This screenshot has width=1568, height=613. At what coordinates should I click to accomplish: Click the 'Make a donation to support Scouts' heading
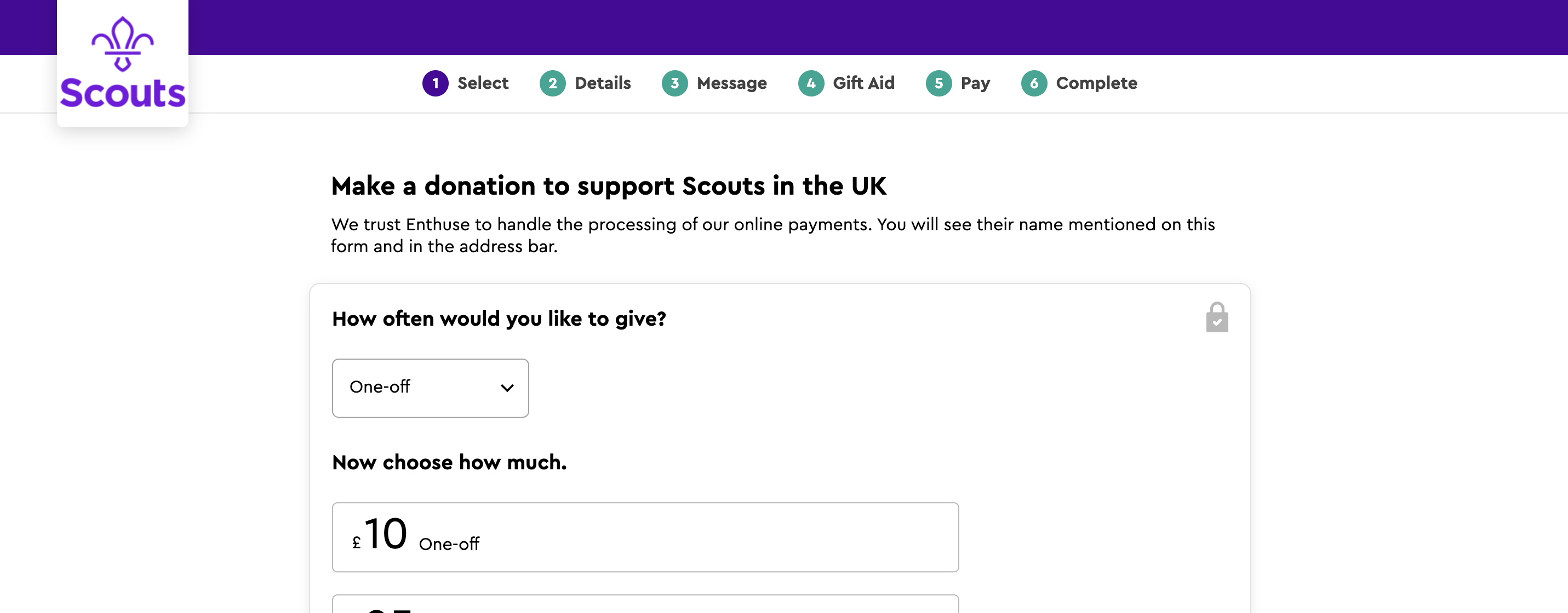click(608, 186)
